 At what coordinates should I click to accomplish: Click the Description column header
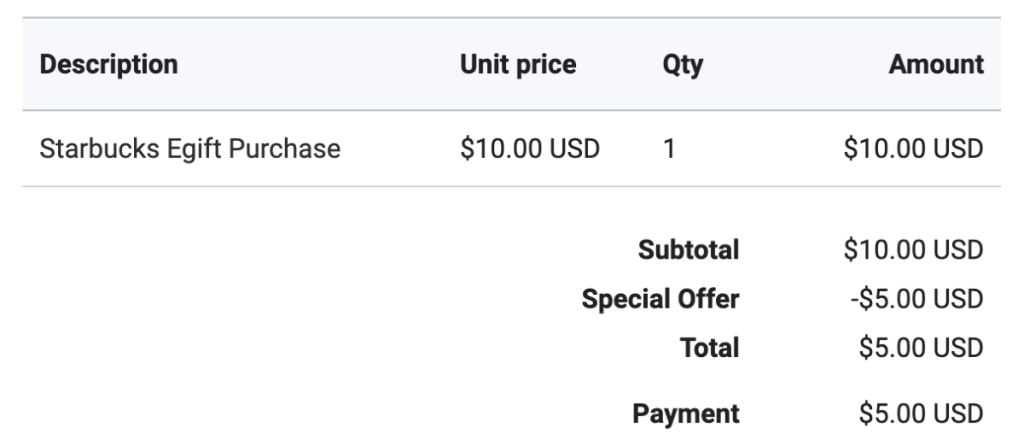click(109, 65)
